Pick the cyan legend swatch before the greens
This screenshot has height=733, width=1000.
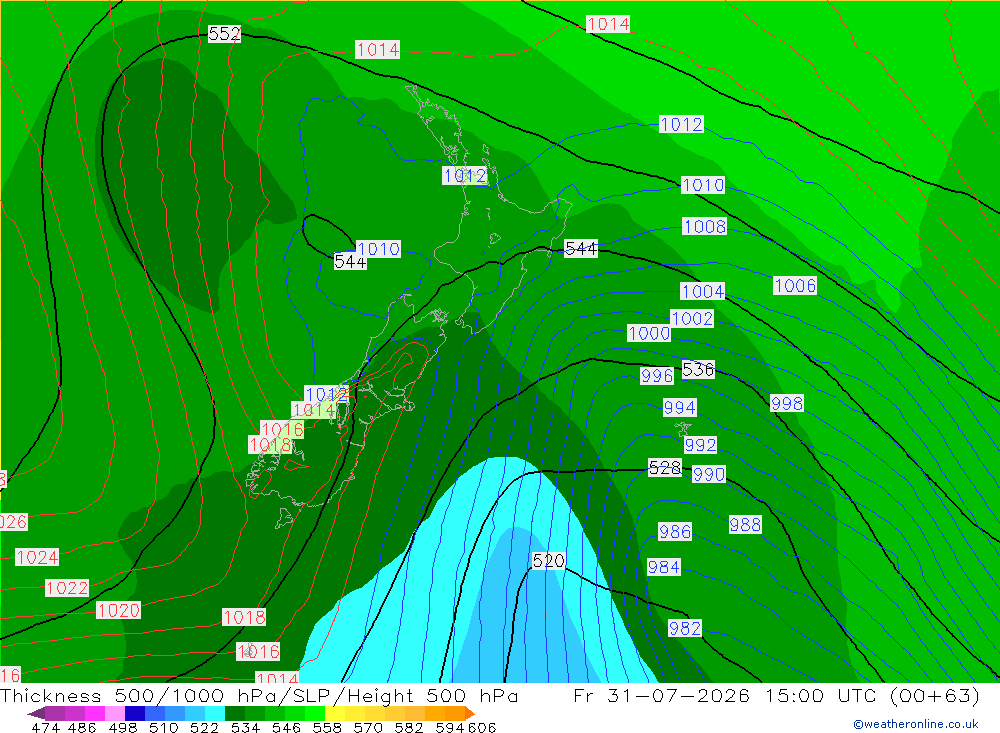(x=215, y=713)
